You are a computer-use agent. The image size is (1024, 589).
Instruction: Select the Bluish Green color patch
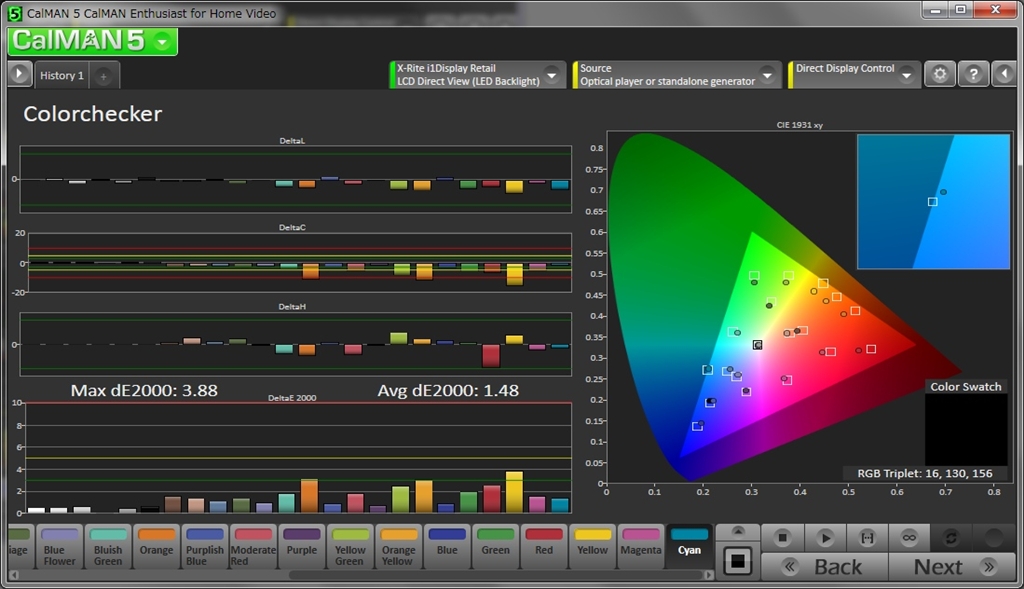tap(108, 546)
